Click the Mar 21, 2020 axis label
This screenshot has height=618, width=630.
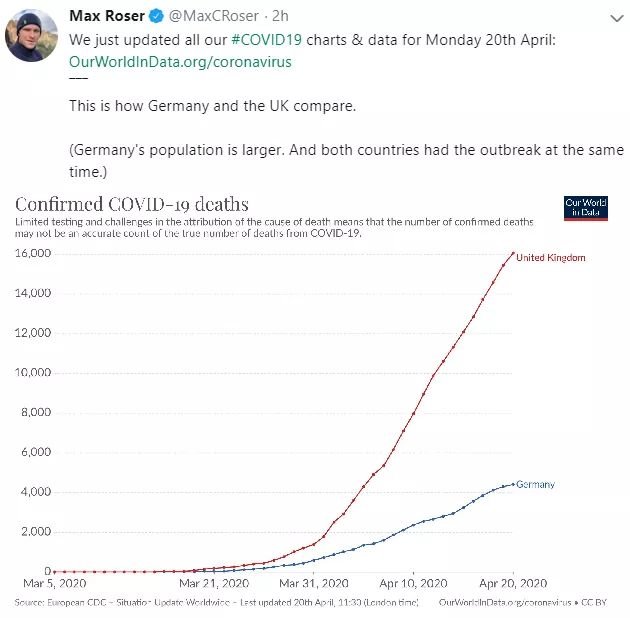pyautogui.click(x=214, y=583)
